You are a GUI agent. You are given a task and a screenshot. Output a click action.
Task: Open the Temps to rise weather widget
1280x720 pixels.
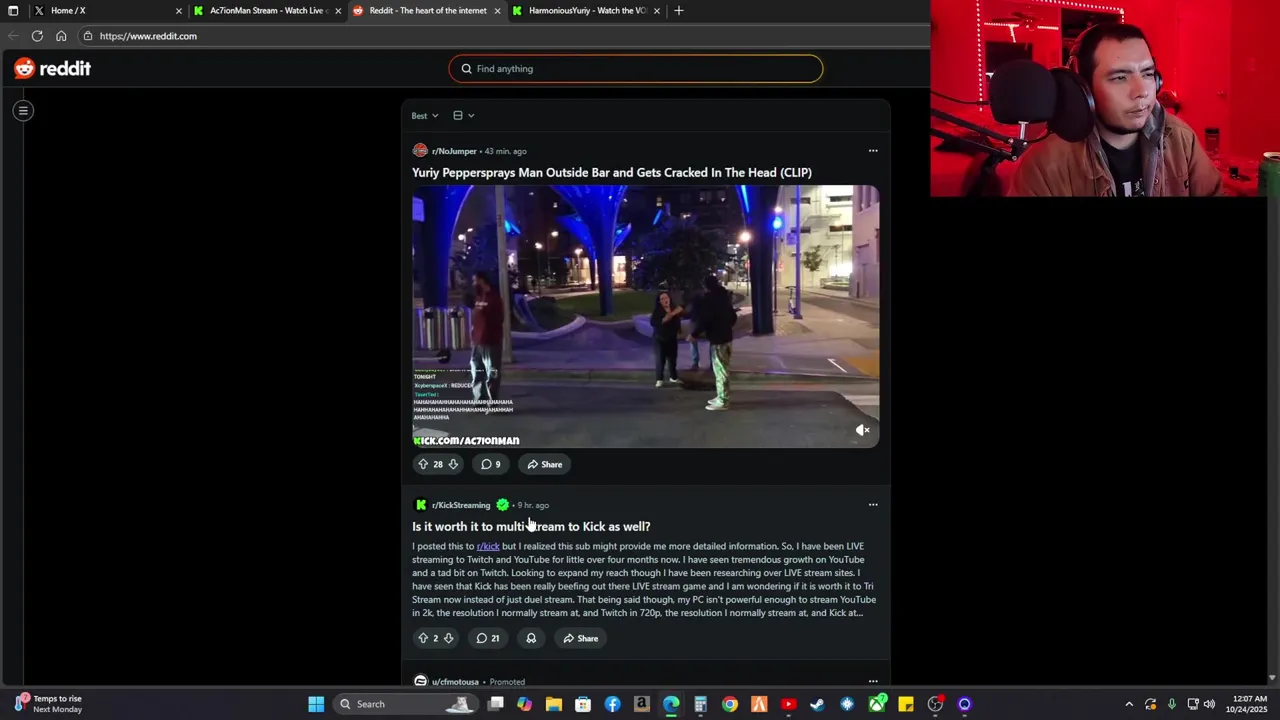click(48, 704)
